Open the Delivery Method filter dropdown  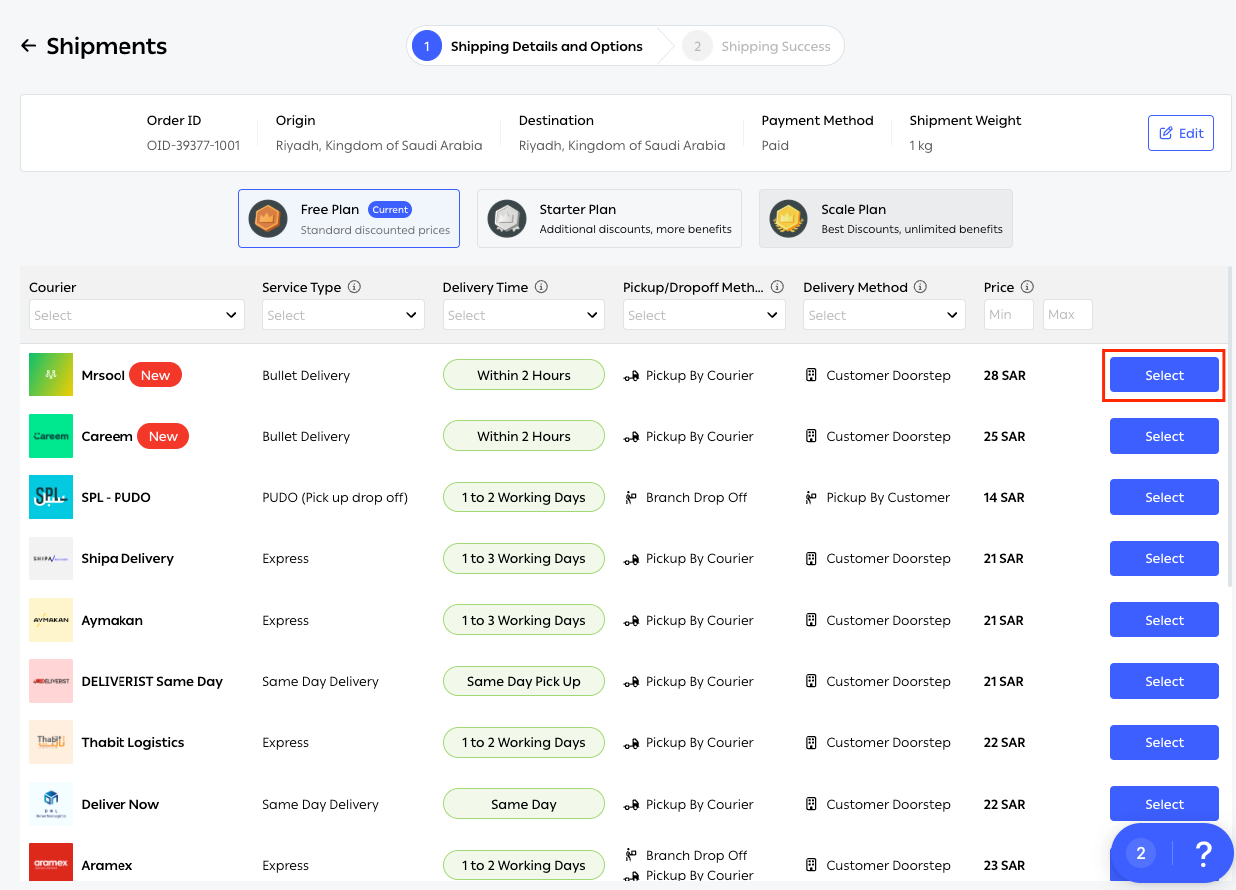(884, 315)
